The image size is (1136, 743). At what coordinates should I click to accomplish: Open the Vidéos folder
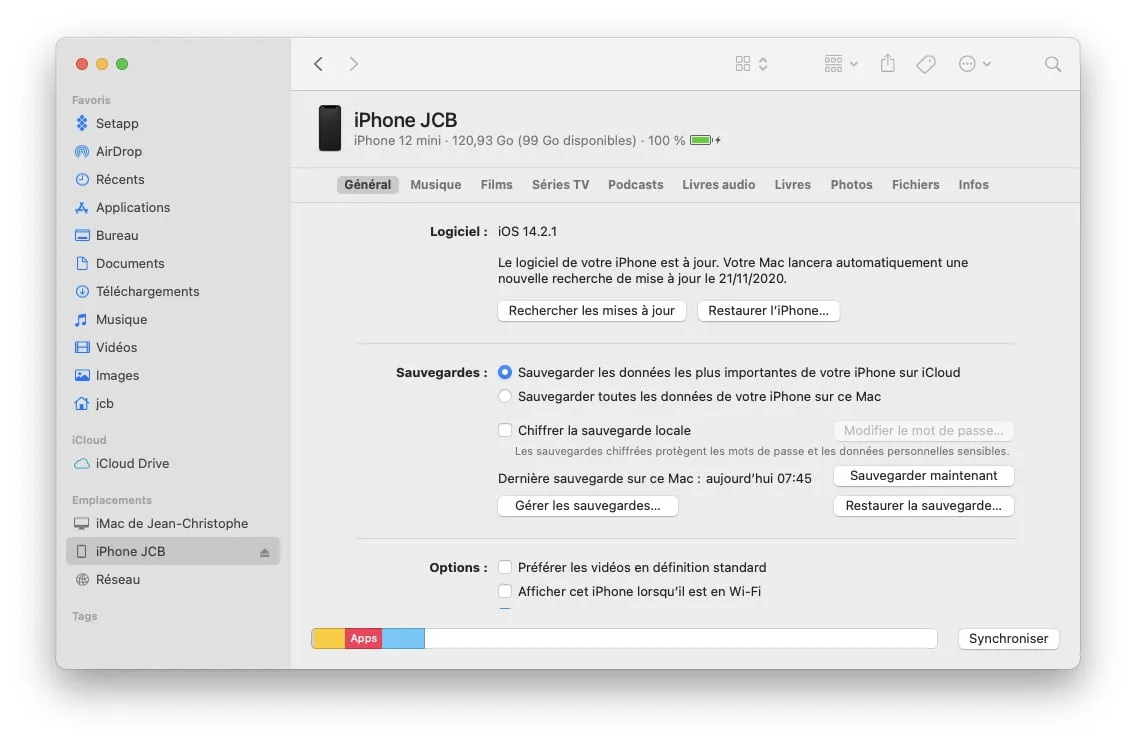[172, 348]
